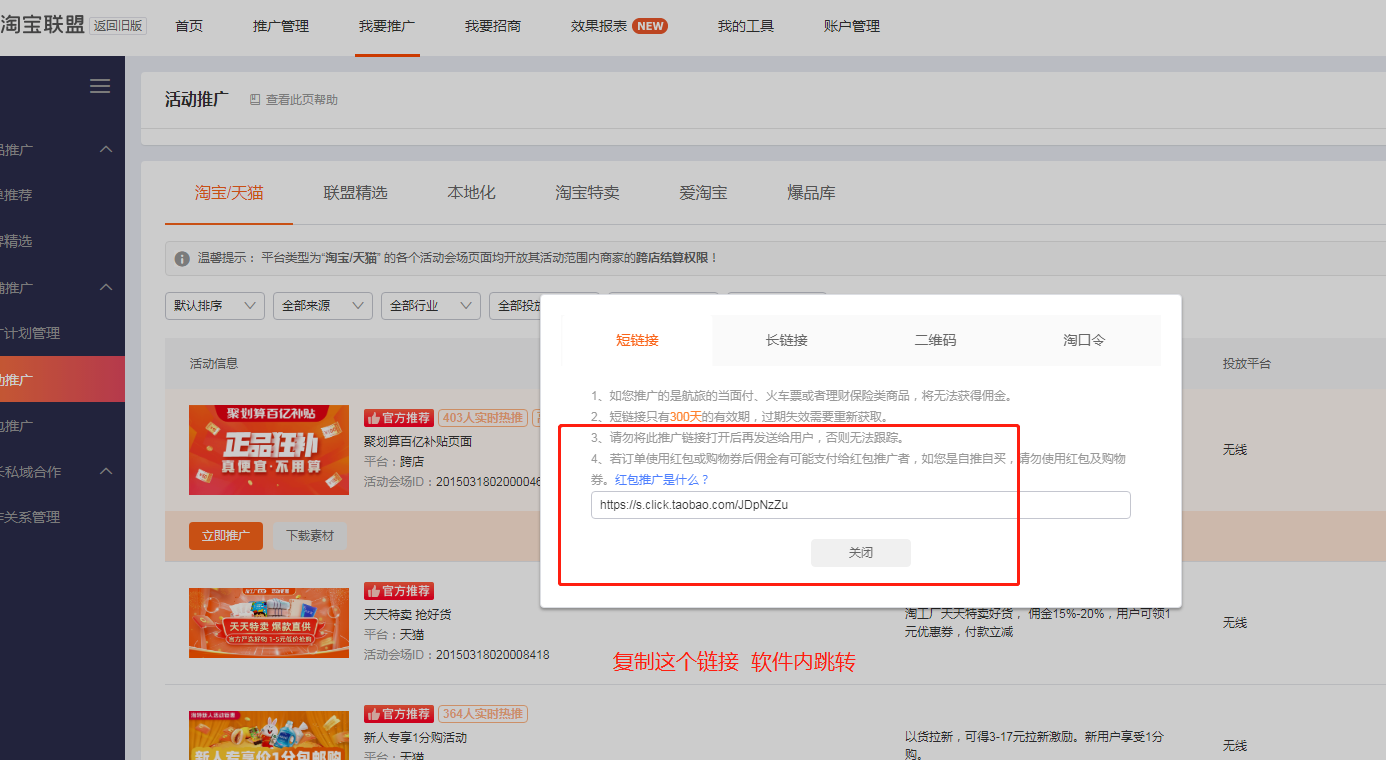Switch to 爱淘宝 tab
The image size is (1386, 760).
tap(703, 193)
